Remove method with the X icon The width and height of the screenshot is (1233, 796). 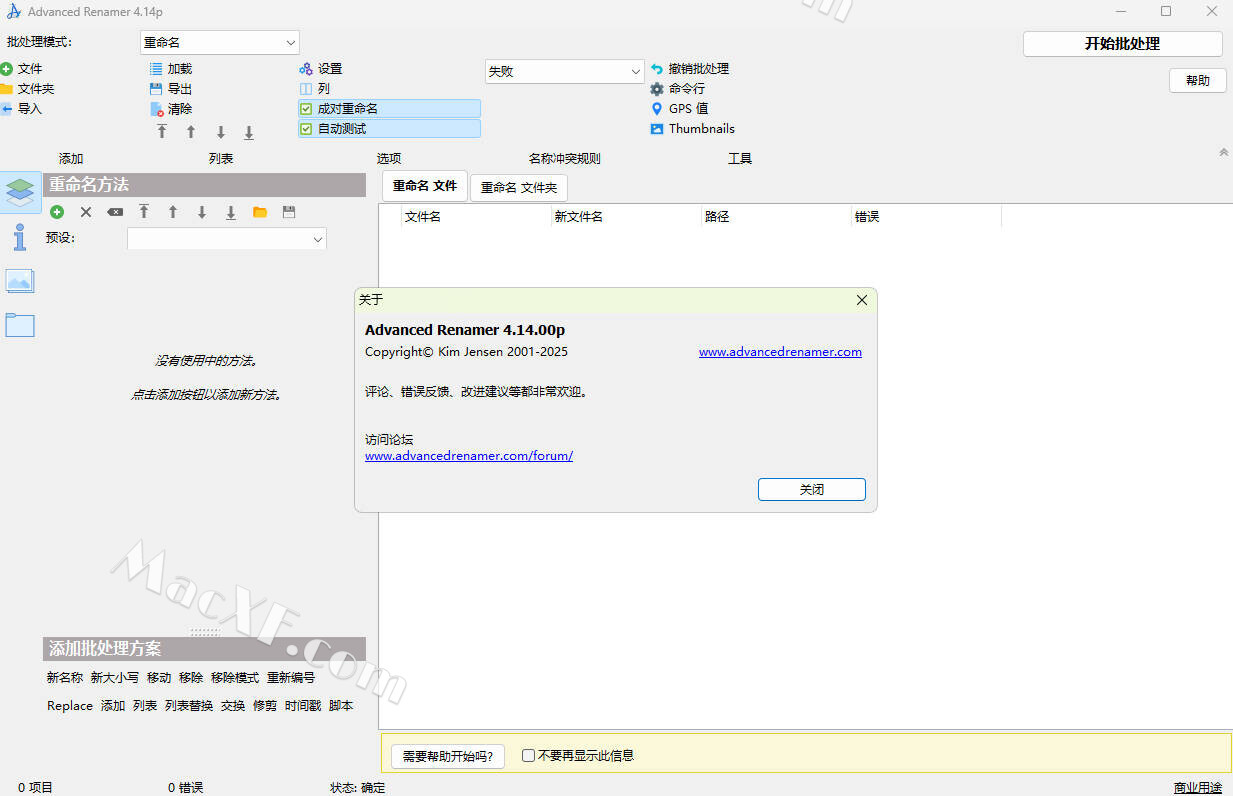click(86, 212)
